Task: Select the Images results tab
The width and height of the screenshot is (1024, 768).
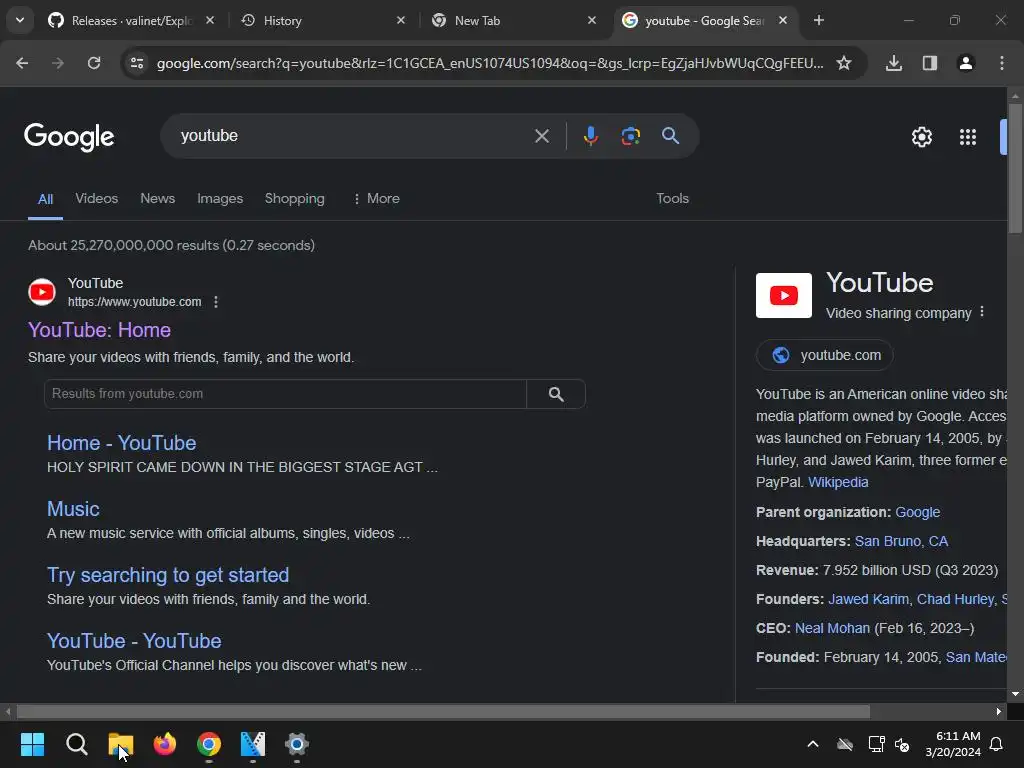Action: tap(220, 199)
